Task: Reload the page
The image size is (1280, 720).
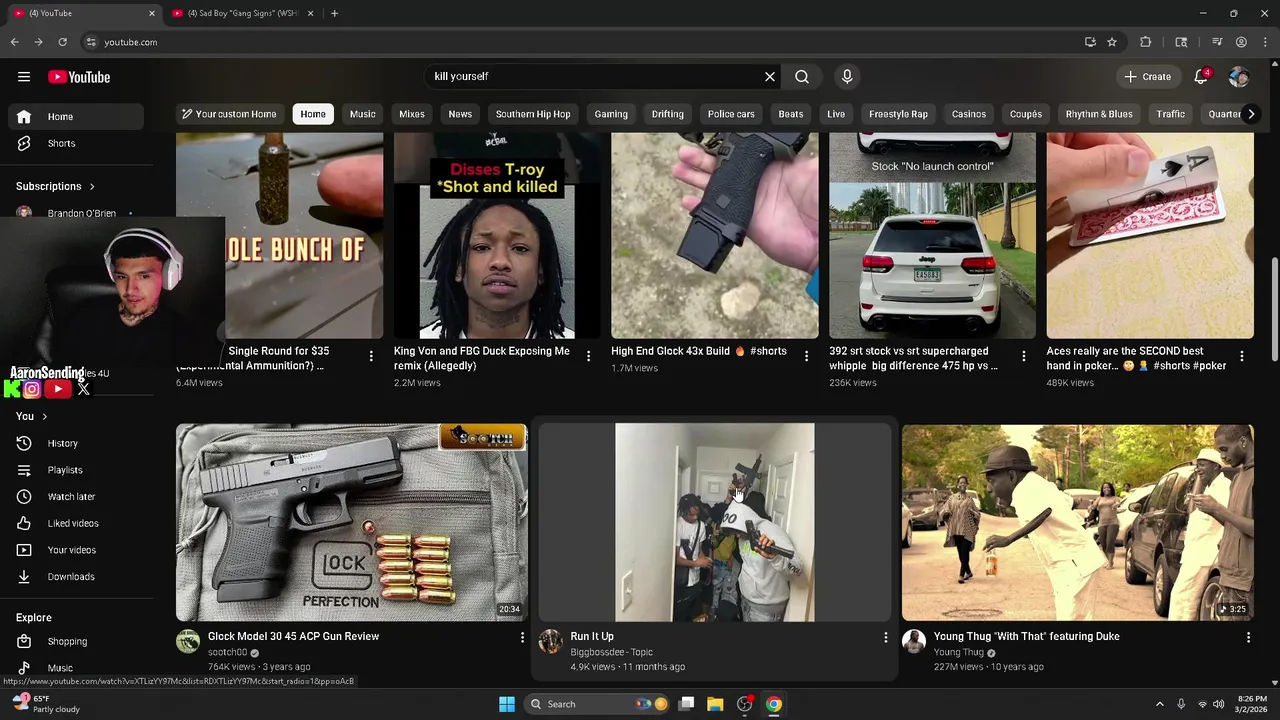Action: [x=62, y=42]
